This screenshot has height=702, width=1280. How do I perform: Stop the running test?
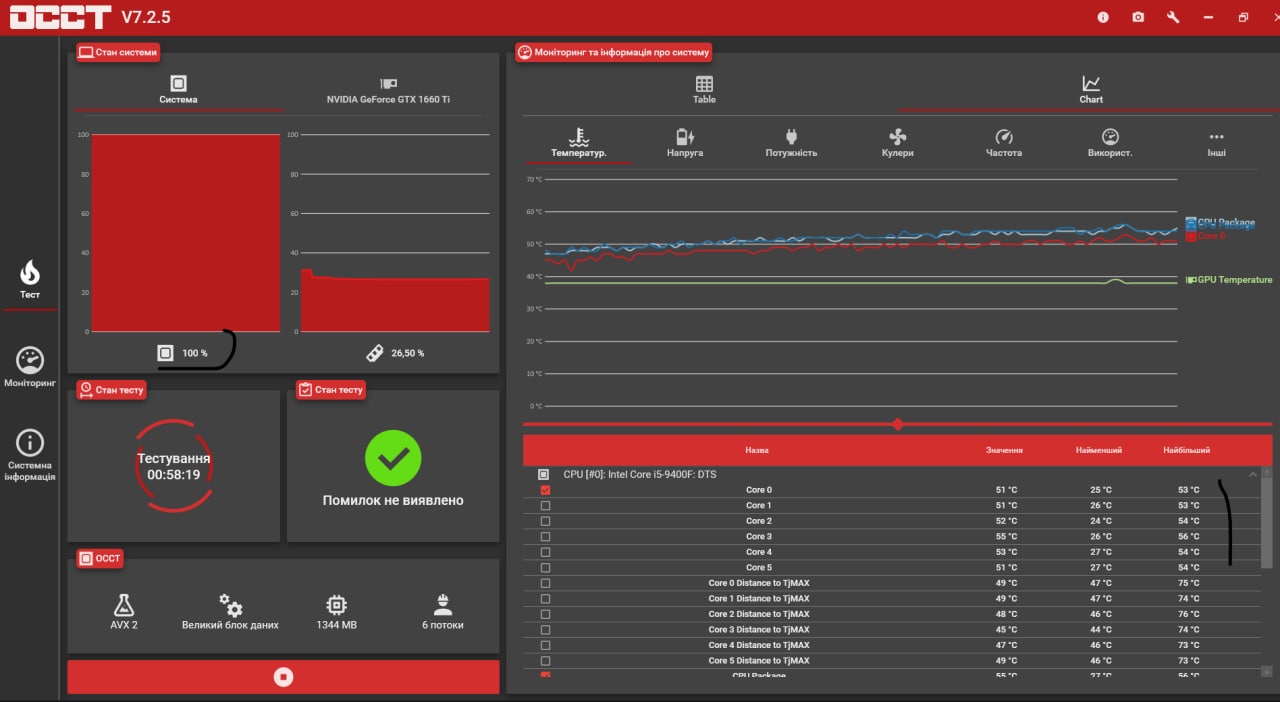click(283, 677)
